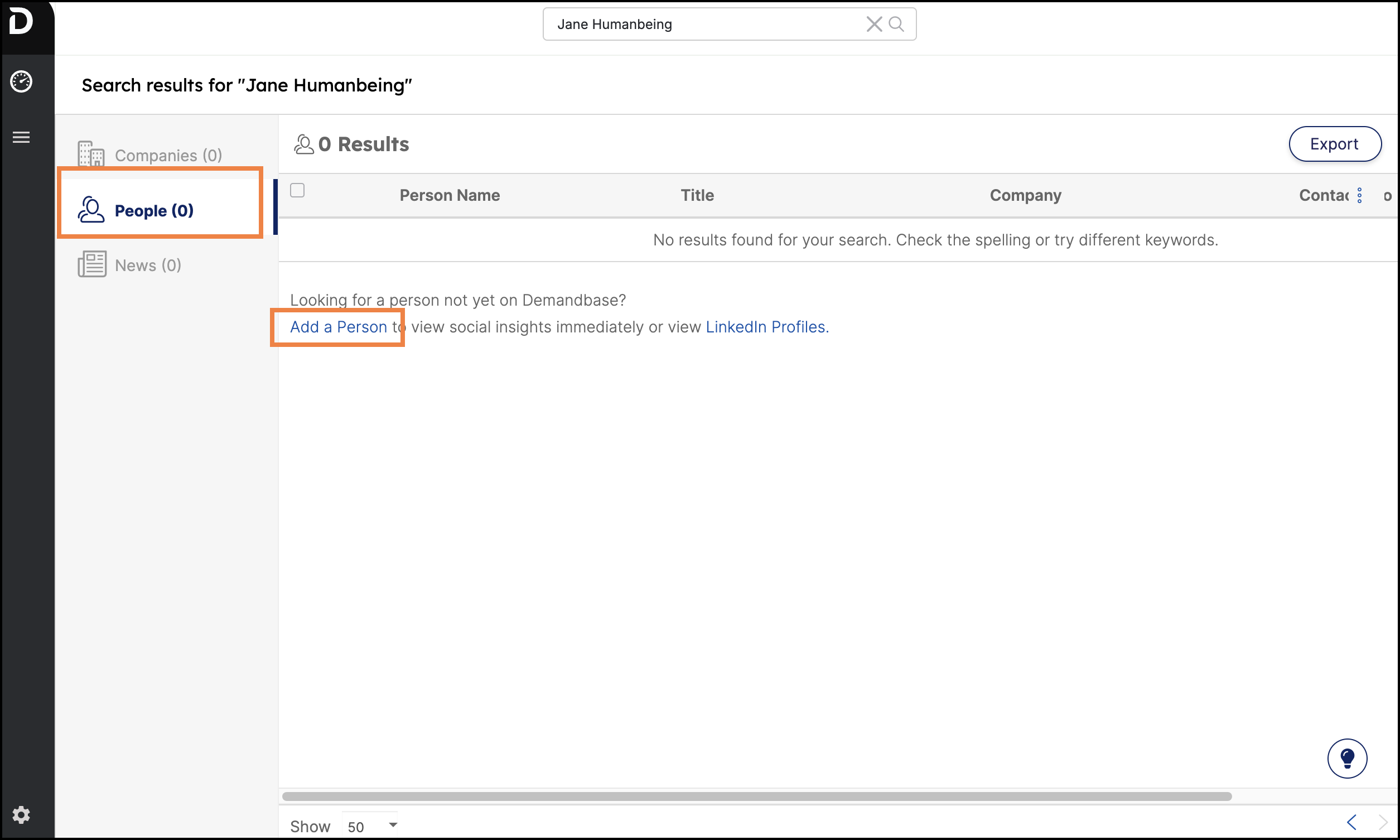
Task: Open the LinkedIn Profiles link
Action: click(767, 327)
